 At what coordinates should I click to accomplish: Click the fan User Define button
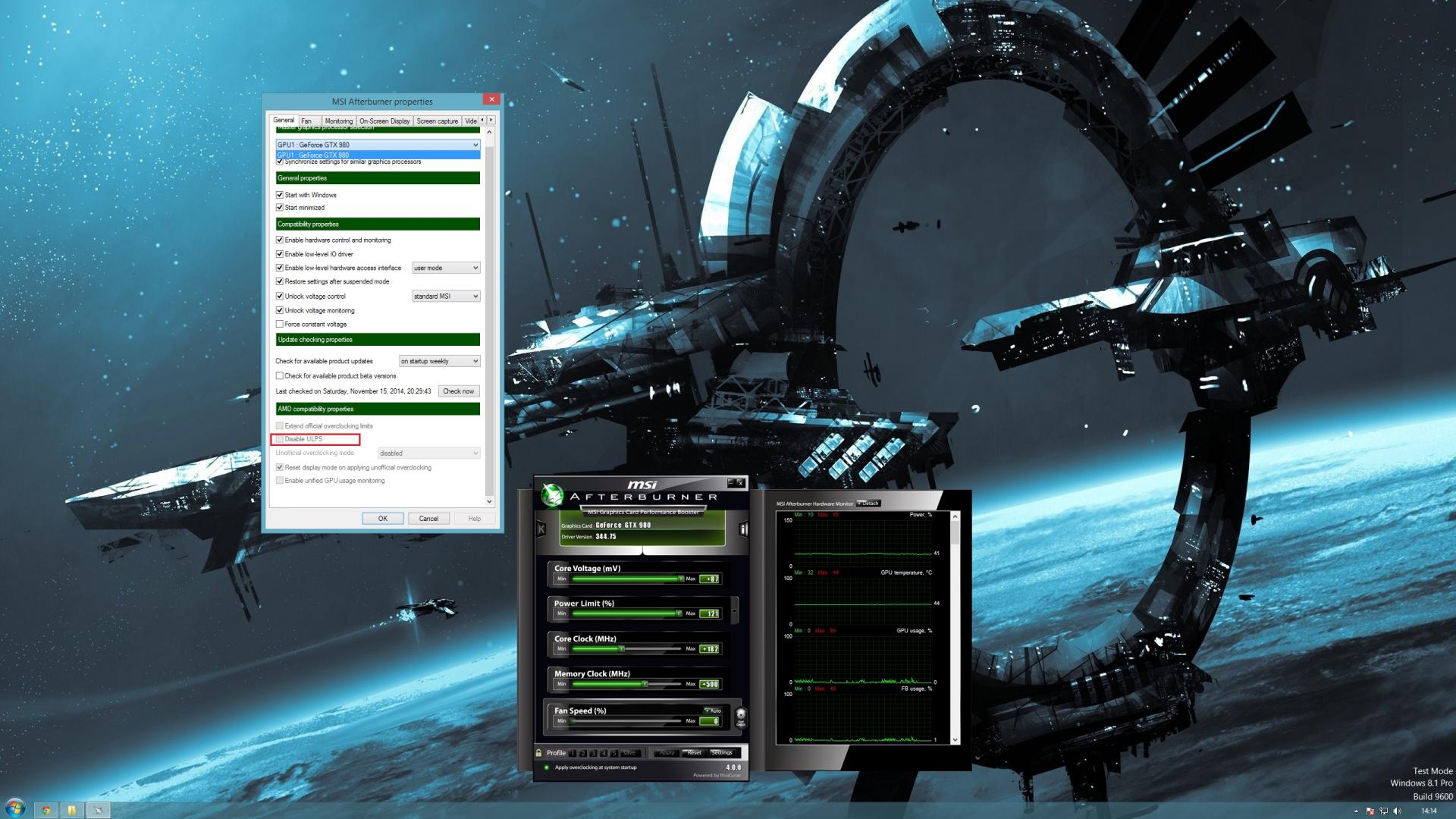[x=741, y=717]
